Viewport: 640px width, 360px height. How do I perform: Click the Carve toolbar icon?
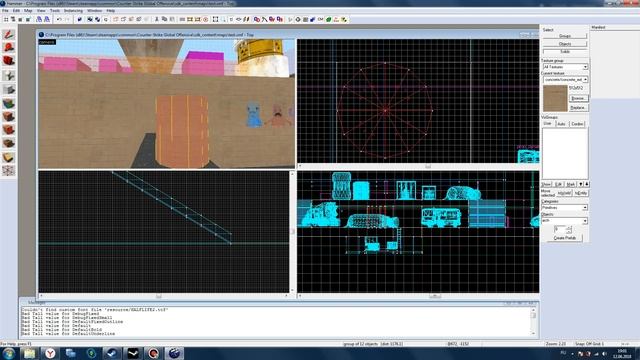click(x=80, y=19)
